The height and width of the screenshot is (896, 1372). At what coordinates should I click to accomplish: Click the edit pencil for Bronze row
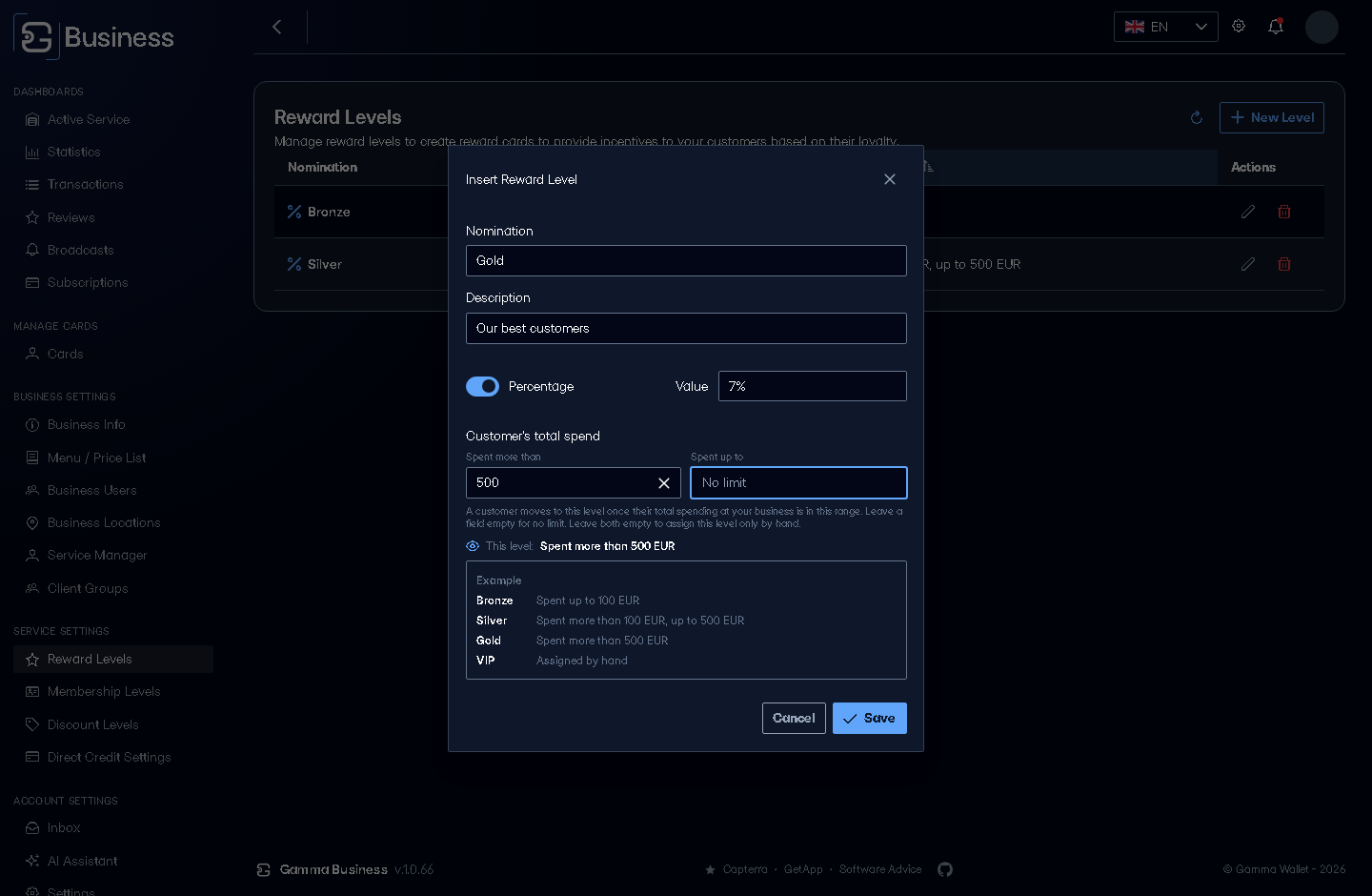pyautogui.click(x=1248, y=212)
